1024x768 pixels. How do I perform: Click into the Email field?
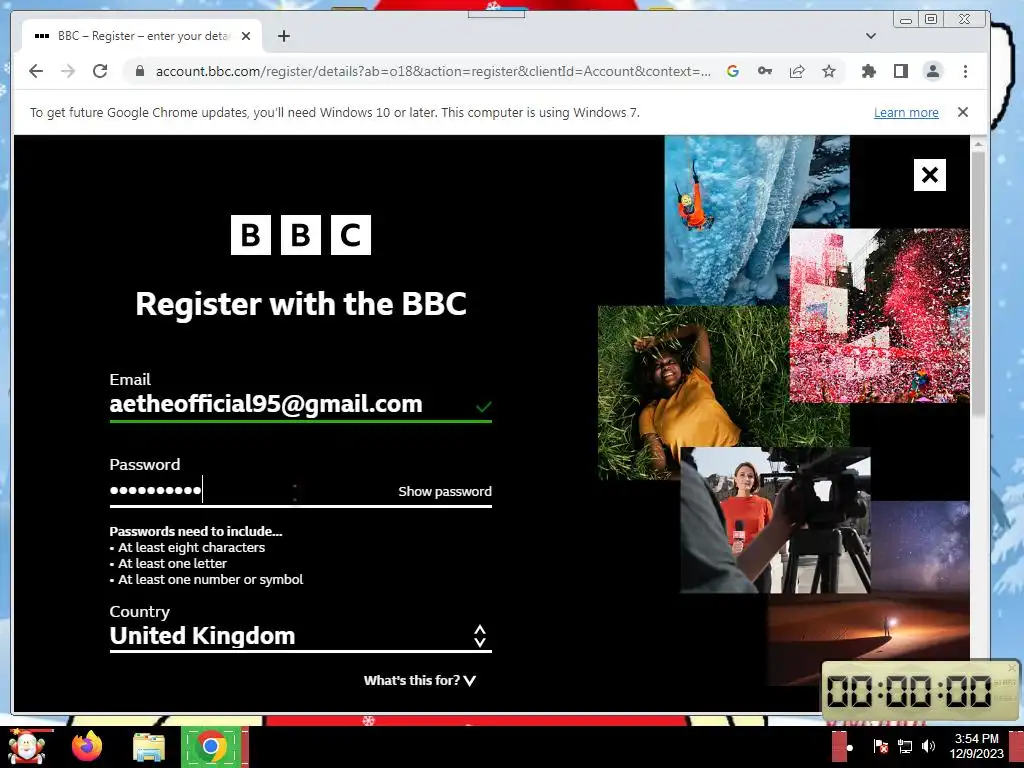click(x=300, y=404)
